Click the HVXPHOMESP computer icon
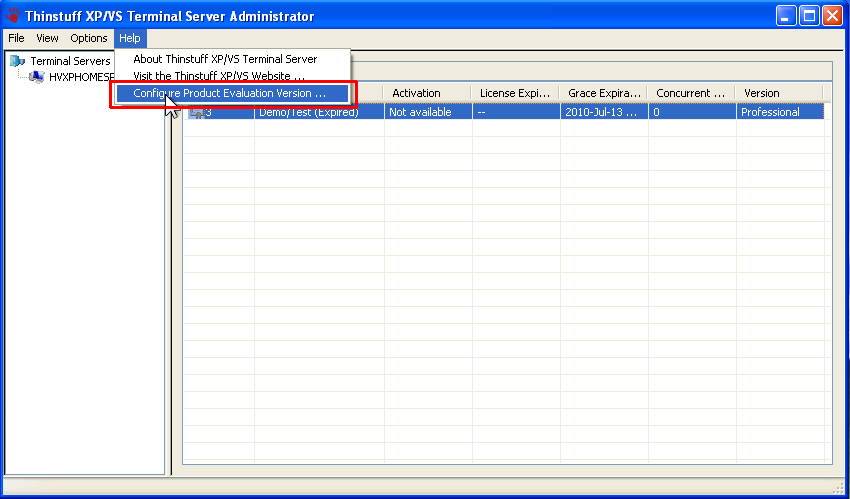Viewport: 850px width, 499px height. pos(37,77)
